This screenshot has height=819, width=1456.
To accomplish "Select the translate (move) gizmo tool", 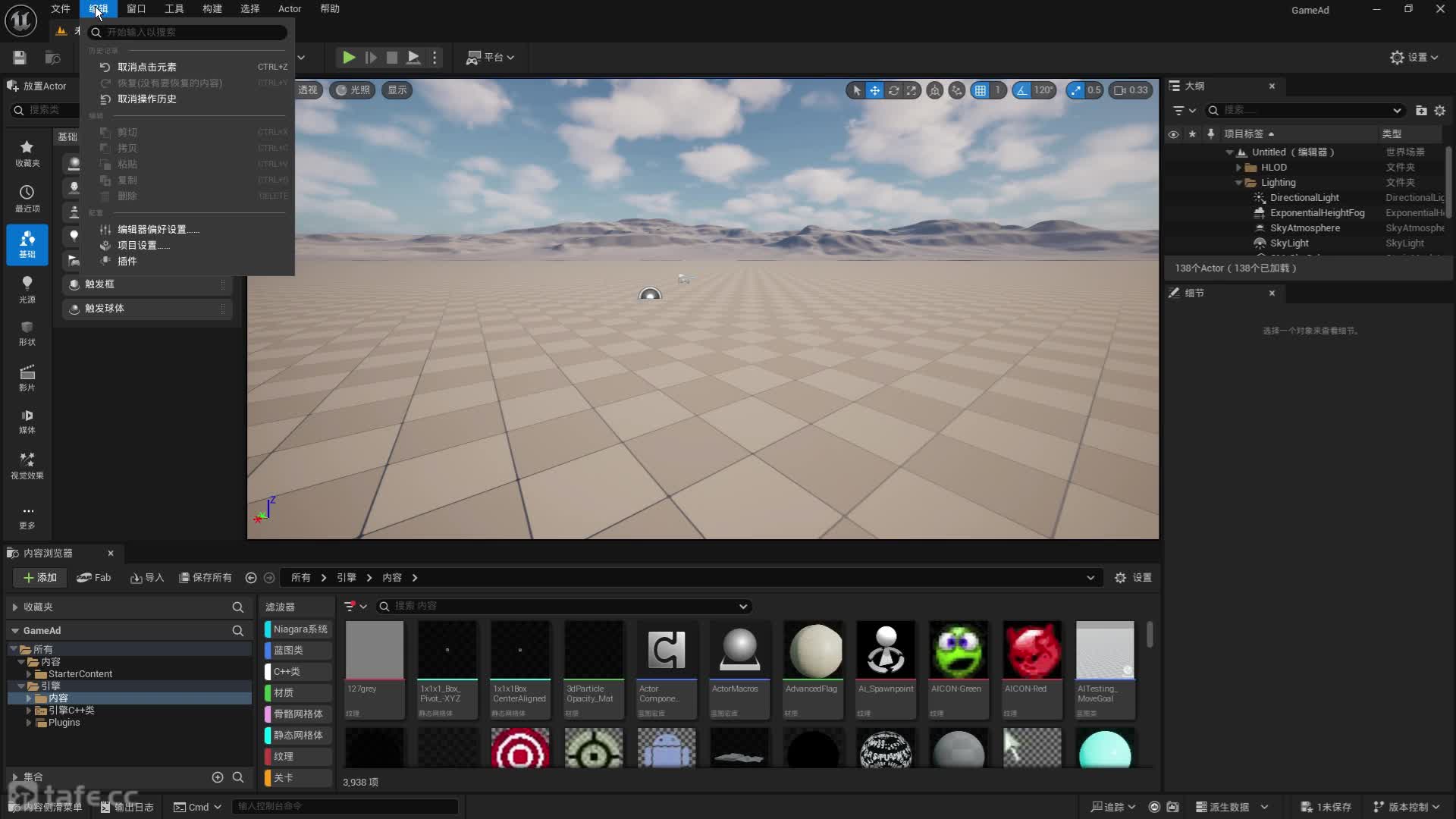I will (x=874, y=90).
